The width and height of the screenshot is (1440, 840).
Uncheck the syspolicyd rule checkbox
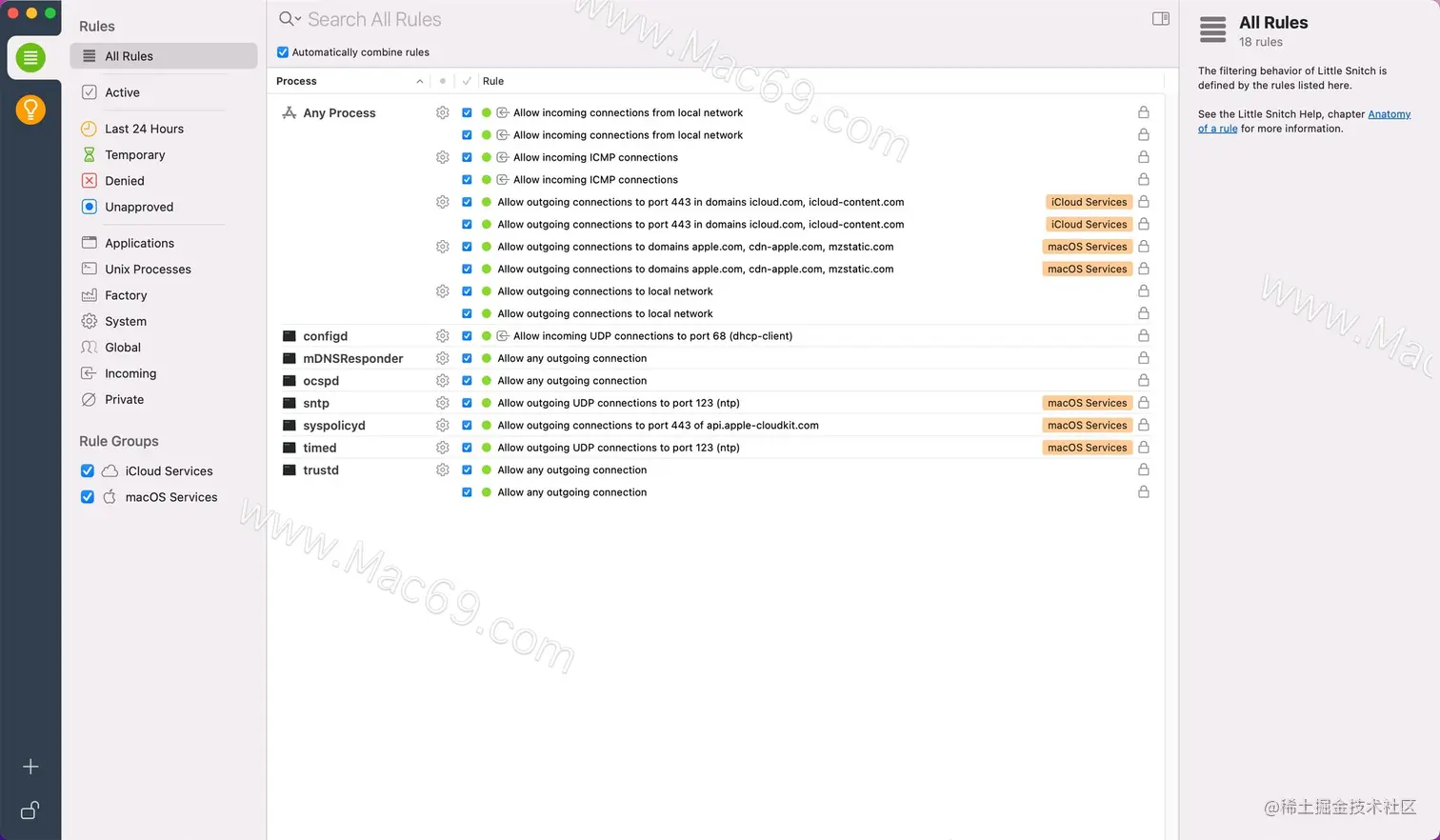(x=467, y=426)
